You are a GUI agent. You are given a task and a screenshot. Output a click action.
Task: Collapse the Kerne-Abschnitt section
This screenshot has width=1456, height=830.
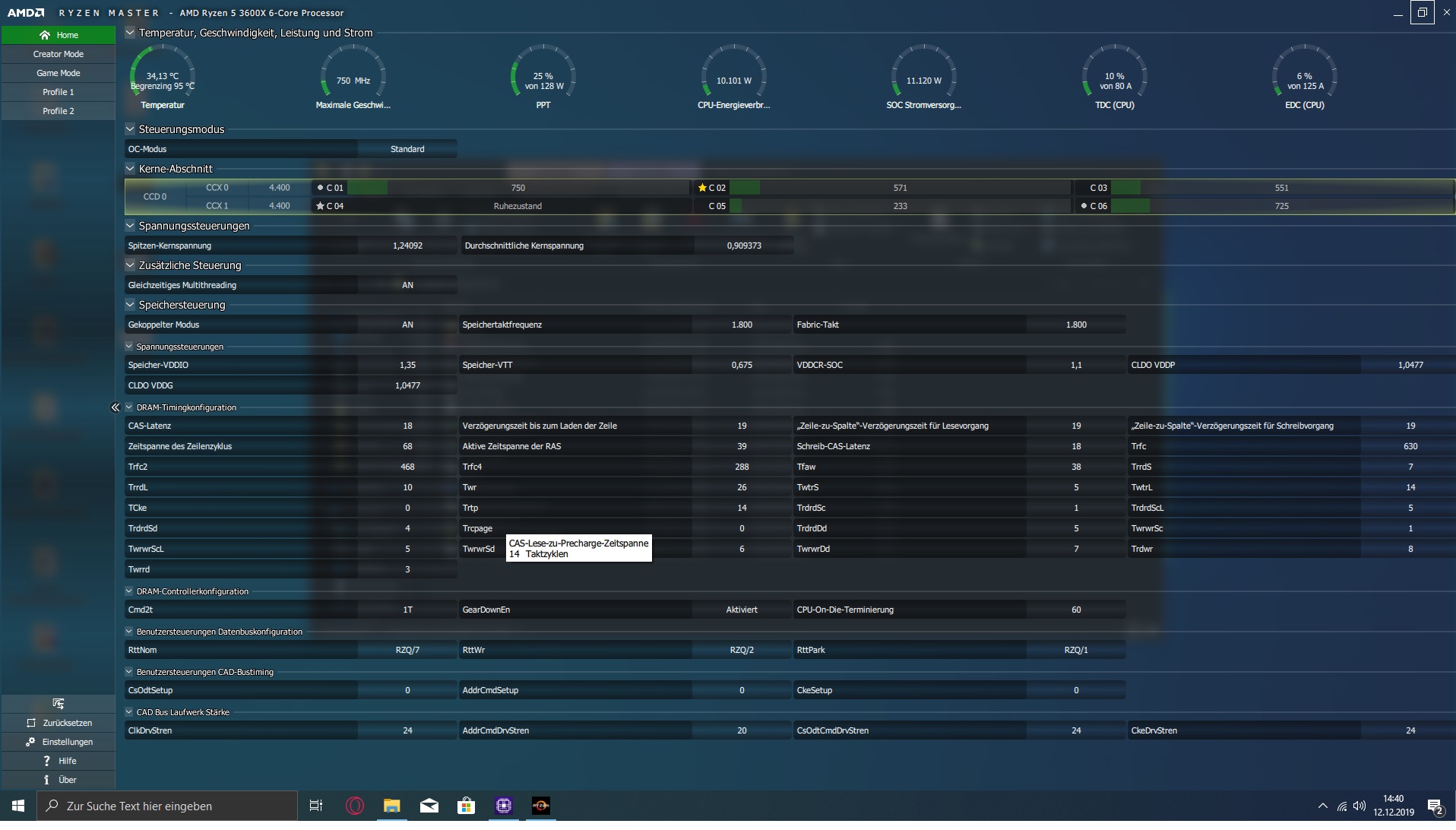130,169
